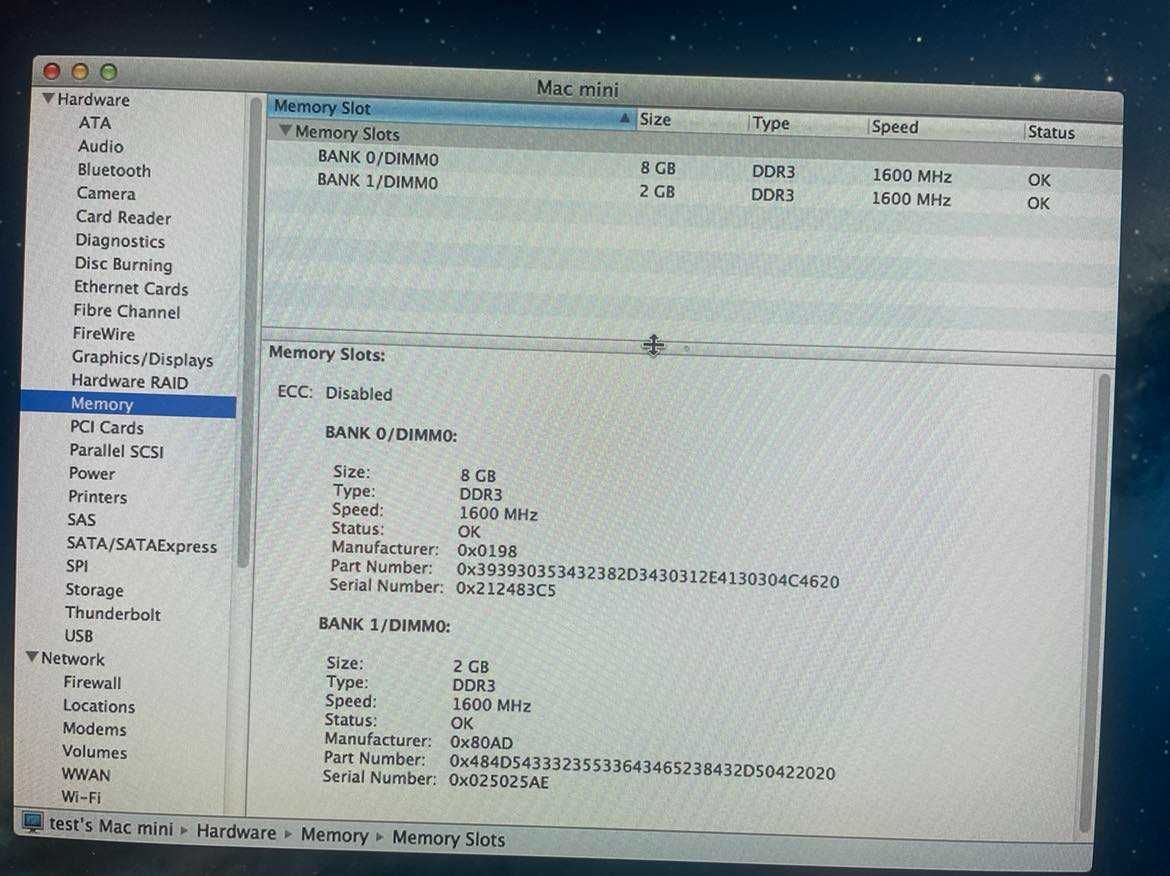Select Volumes under Network
The image size is (1170, 876).
point(94,751)
